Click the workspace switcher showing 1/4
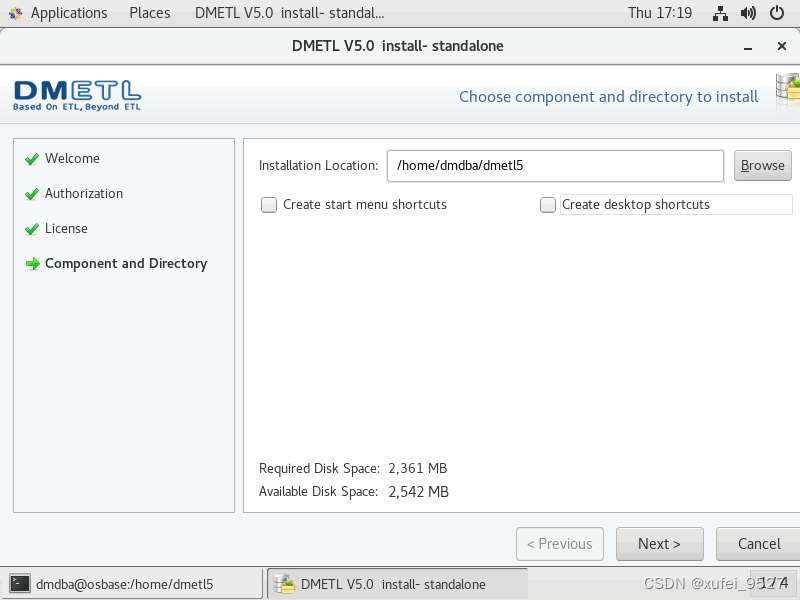The height and width of the screenshot is (600, 800). [x=775, y=583]
